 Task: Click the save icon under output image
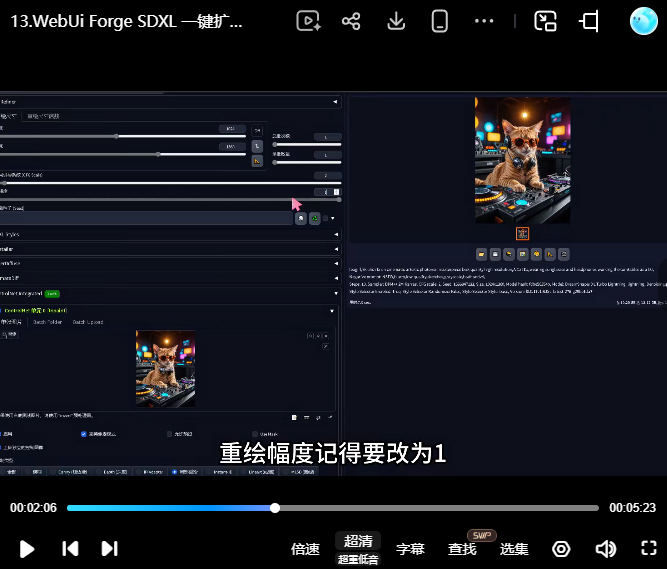(495, 254)
